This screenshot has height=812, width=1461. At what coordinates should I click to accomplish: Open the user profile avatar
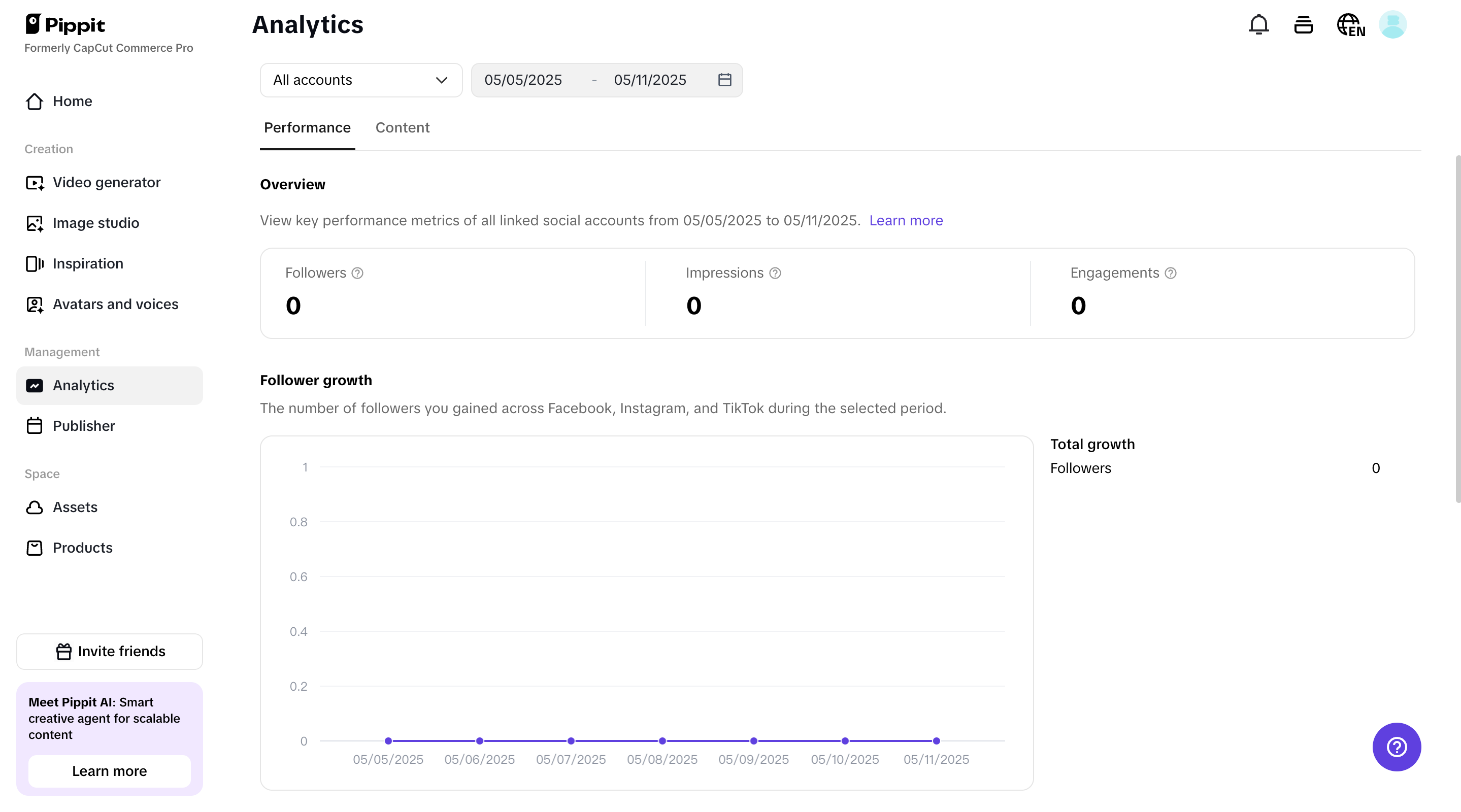[1392, 25]
